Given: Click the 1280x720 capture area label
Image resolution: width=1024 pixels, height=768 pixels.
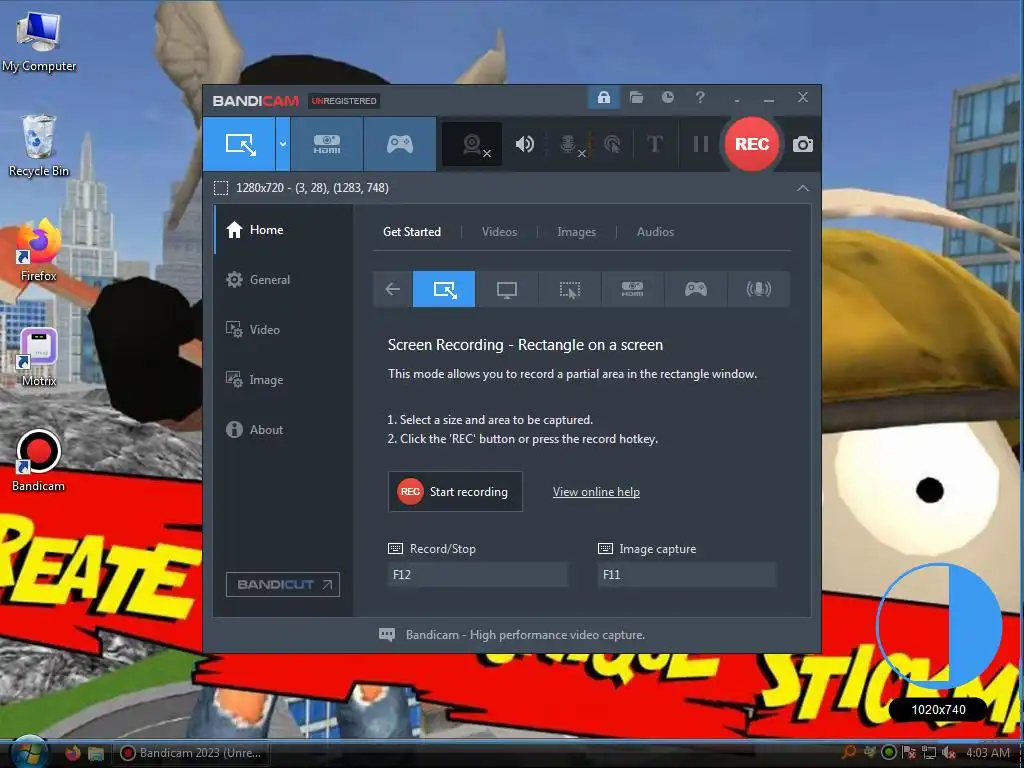Looking at the screenshot, I should click(312, 188).
